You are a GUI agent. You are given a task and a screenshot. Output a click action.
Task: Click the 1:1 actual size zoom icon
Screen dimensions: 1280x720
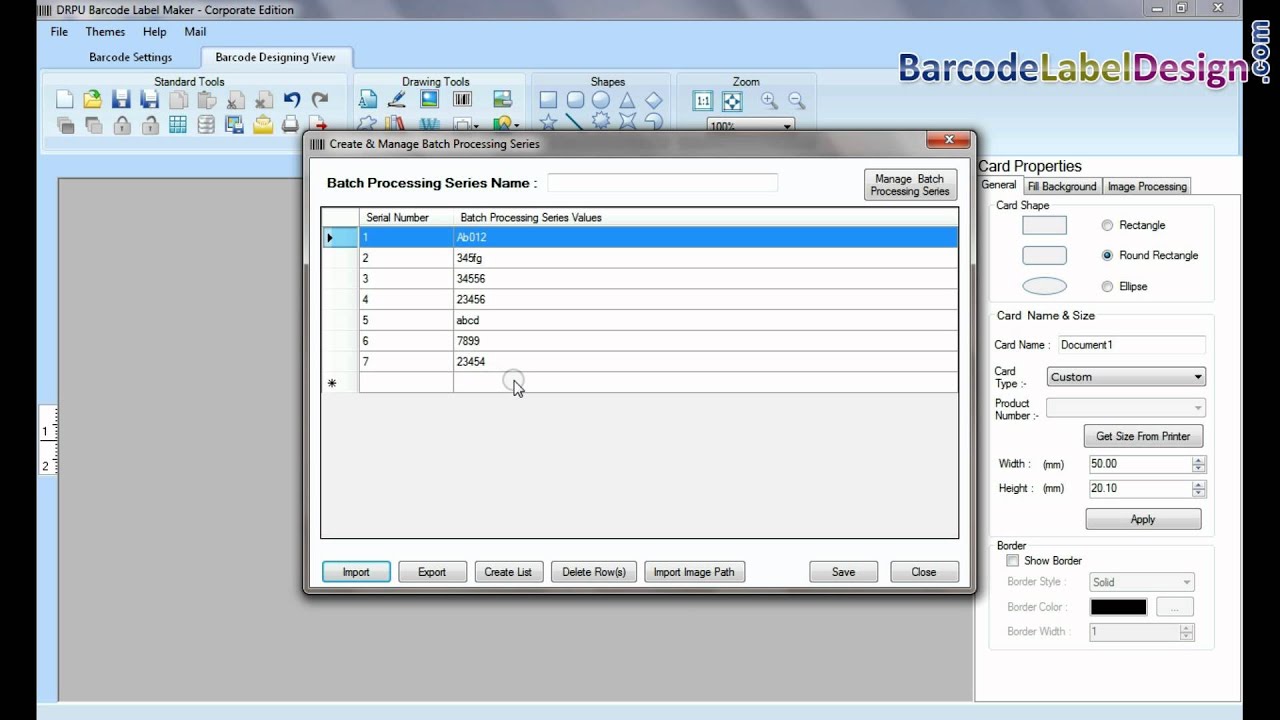tap(703, 100)
